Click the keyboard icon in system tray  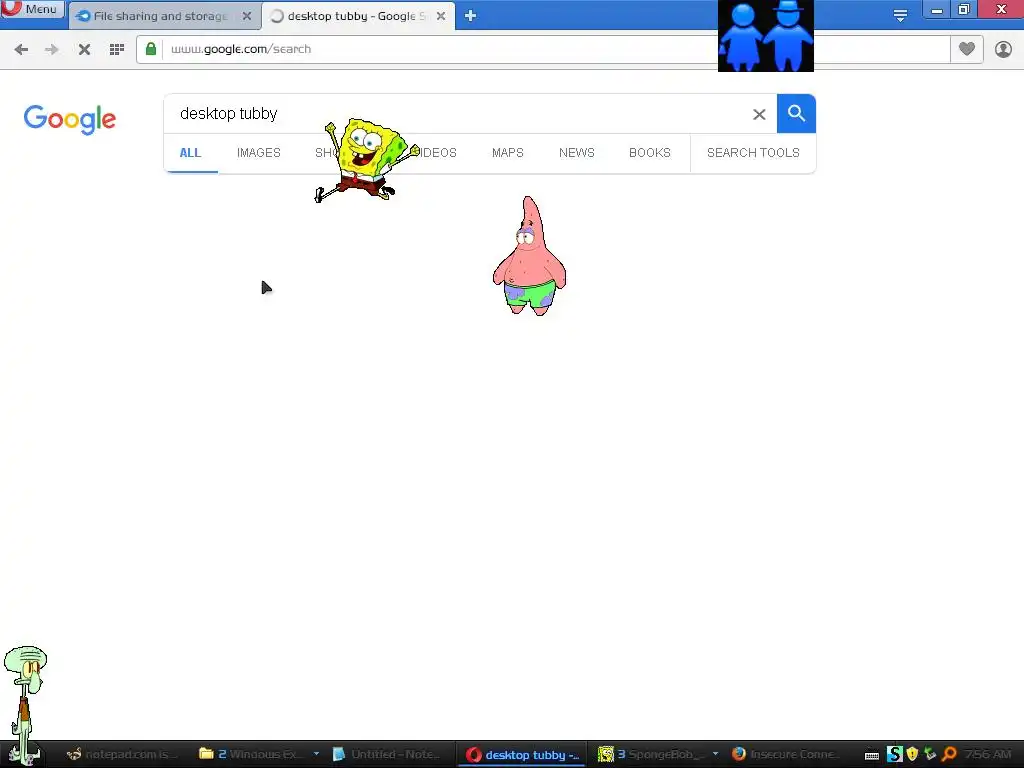coord(872,756)
